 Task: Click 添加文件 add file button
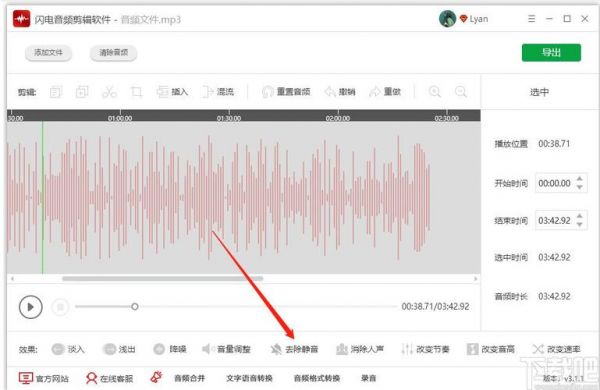(x=49, y=52)
